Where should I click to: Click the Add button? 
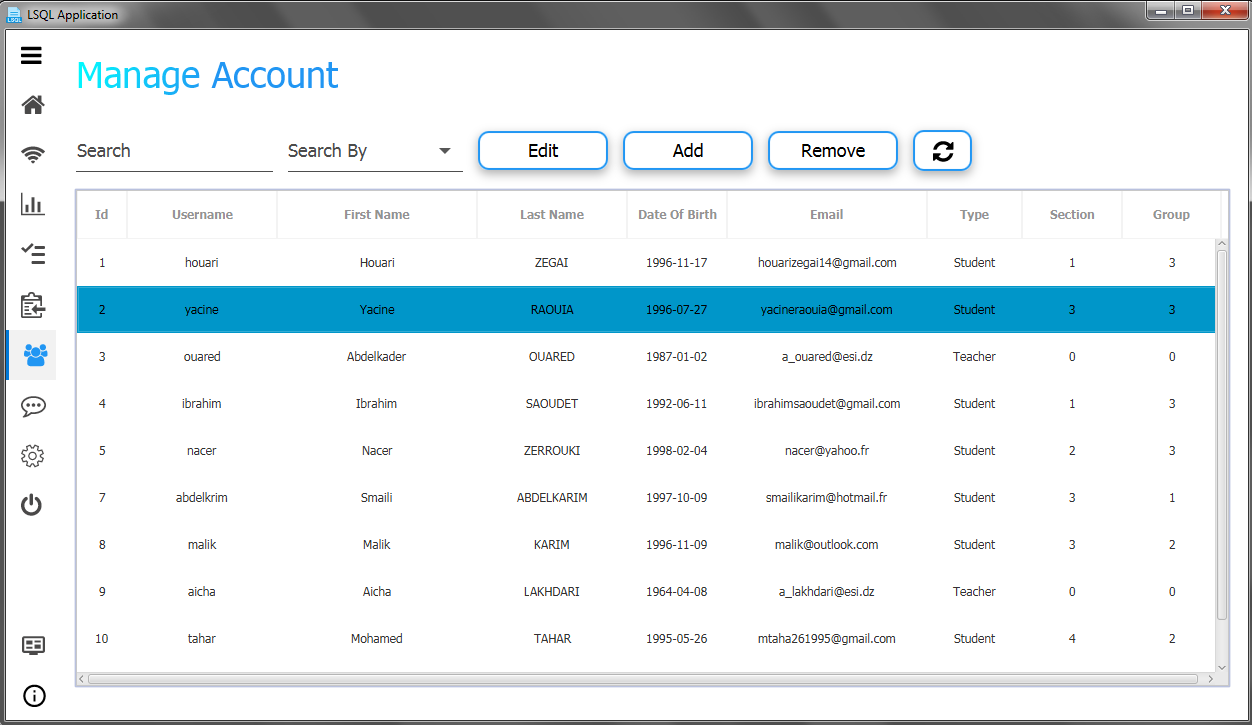tap(688, 151)
